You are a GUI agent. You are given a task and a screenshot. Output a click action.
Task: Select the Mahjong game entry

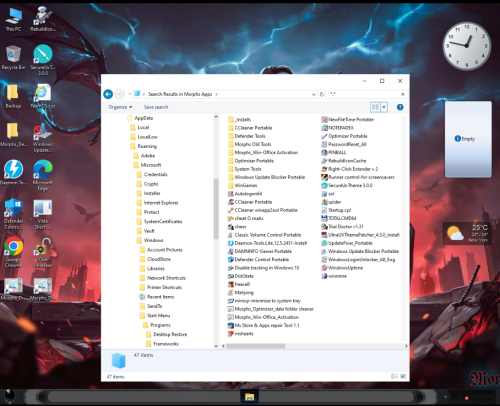[241, 293]
